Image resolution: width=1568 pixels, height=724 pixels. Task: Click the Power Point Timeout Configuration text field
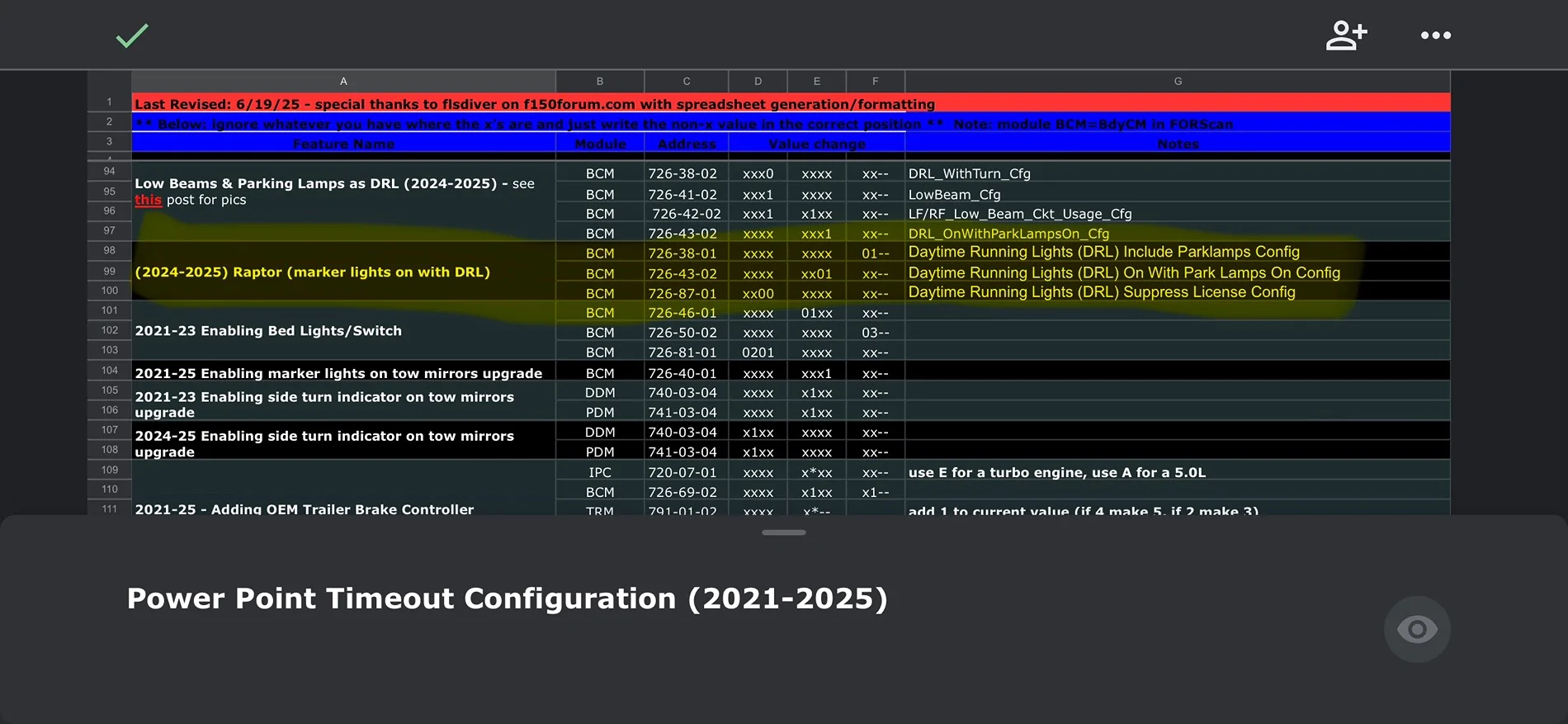(507, 599)
